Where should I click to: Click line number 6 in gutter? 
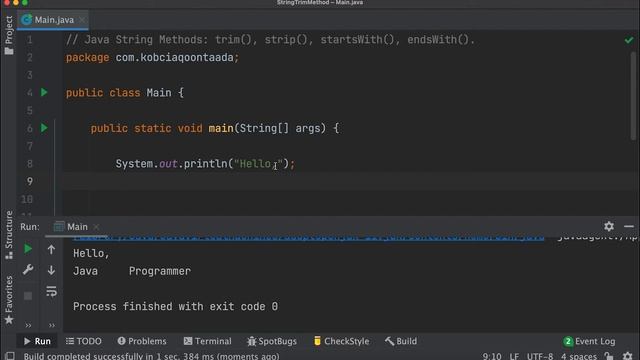point(29,128)
